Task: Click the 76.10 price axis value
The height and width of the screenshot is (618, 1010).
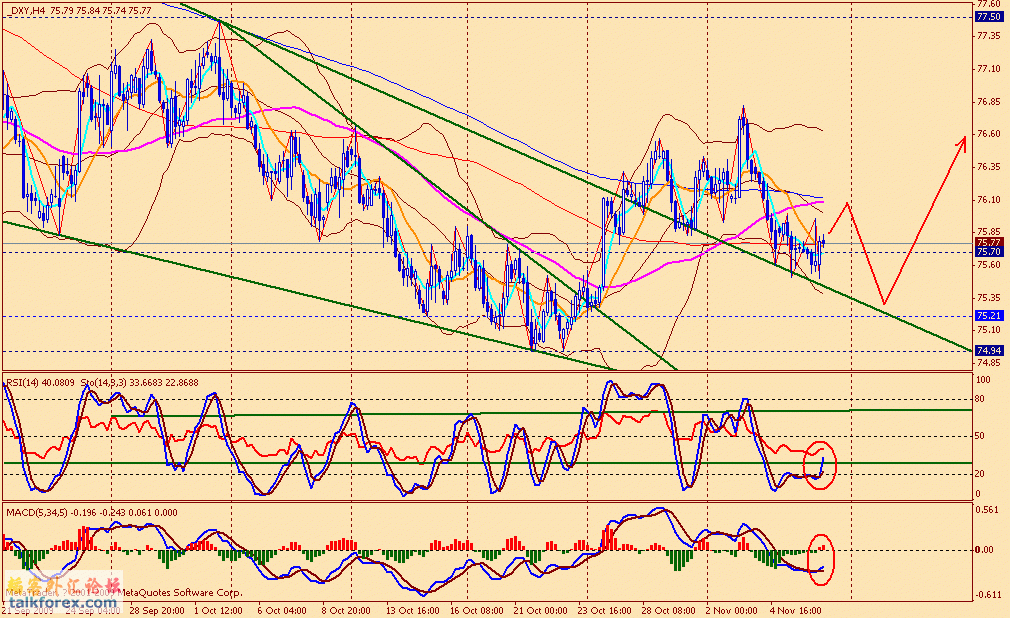Action: (989, 200)
